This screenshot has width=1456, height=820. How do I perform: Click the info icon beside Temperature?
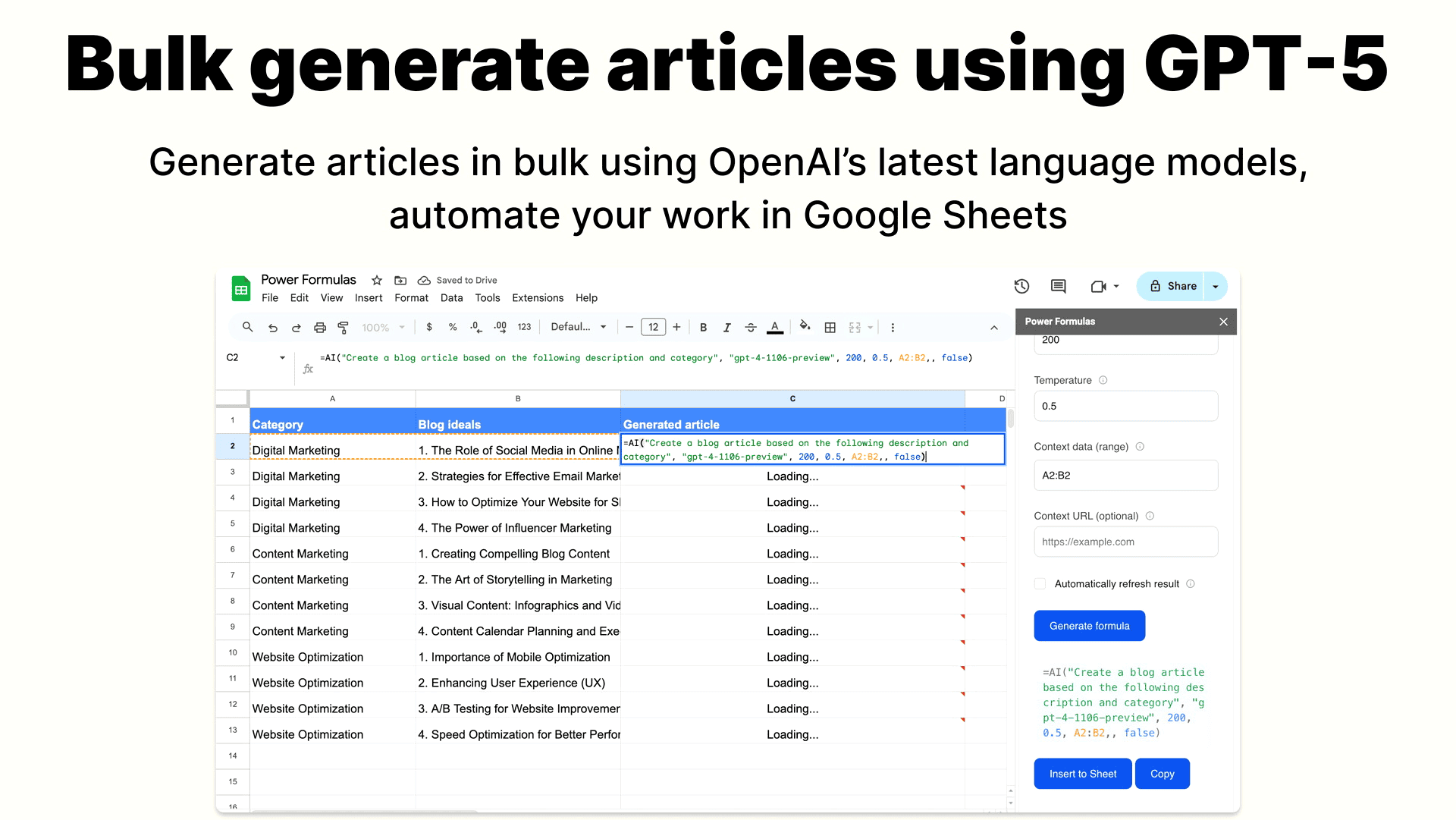(1103, 380)
